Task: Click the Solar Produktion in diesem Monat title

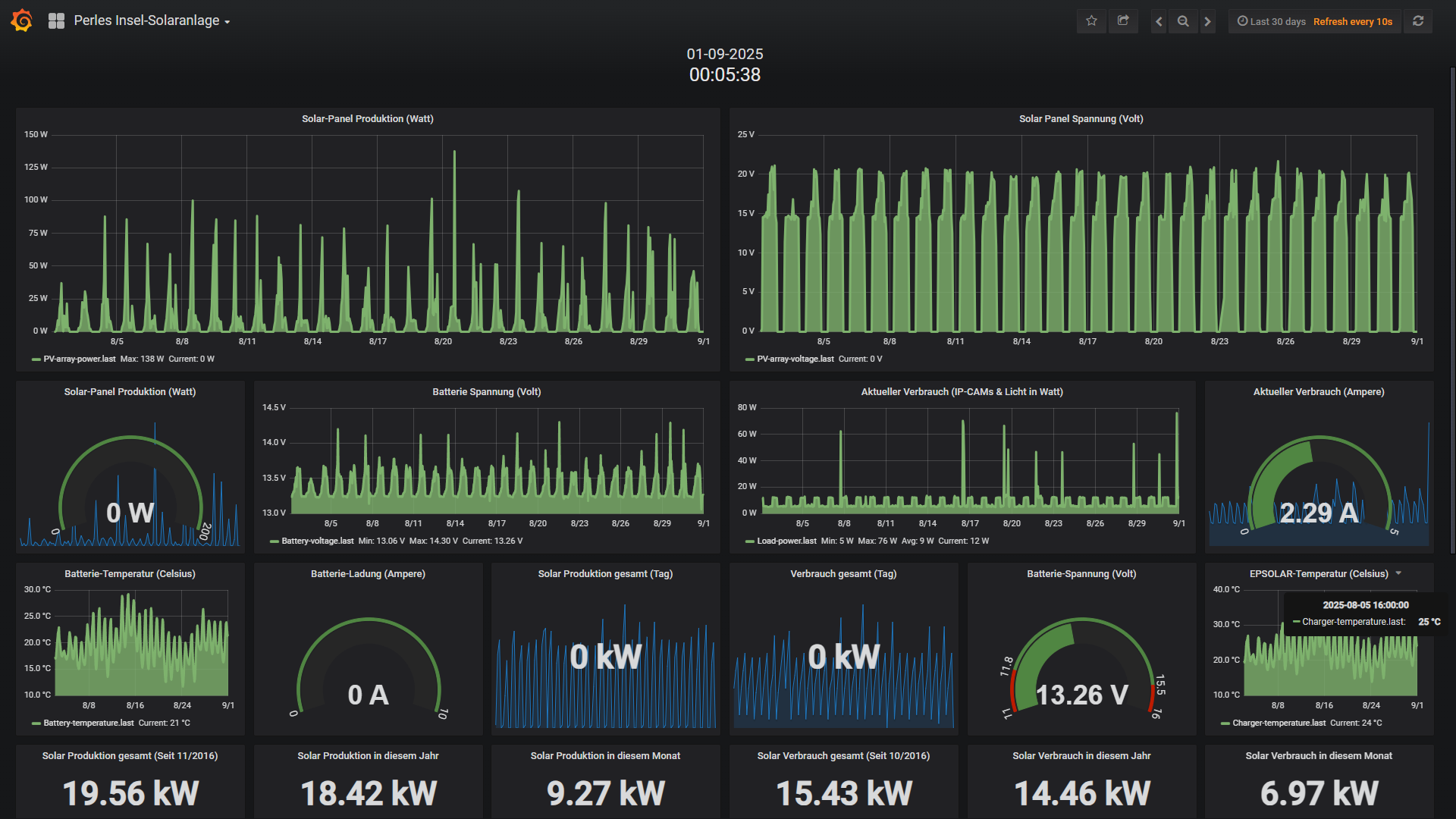Action: pos(605,756)
